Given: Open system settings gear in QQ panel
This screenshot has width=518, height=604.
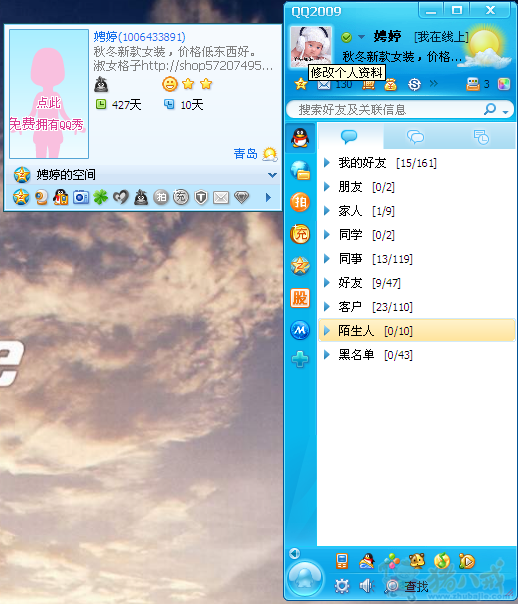Looking at the screenshot, I should 342,586.
